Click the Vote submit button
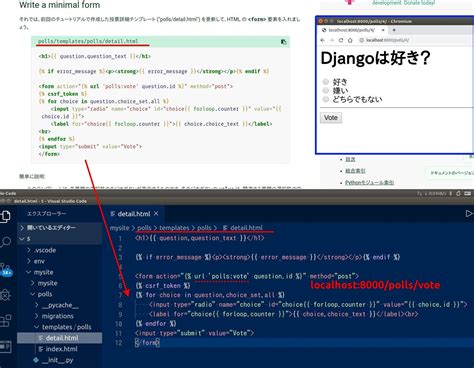This screenshot has width=474, height=368. pyautogui.click(x=331, y=118)
